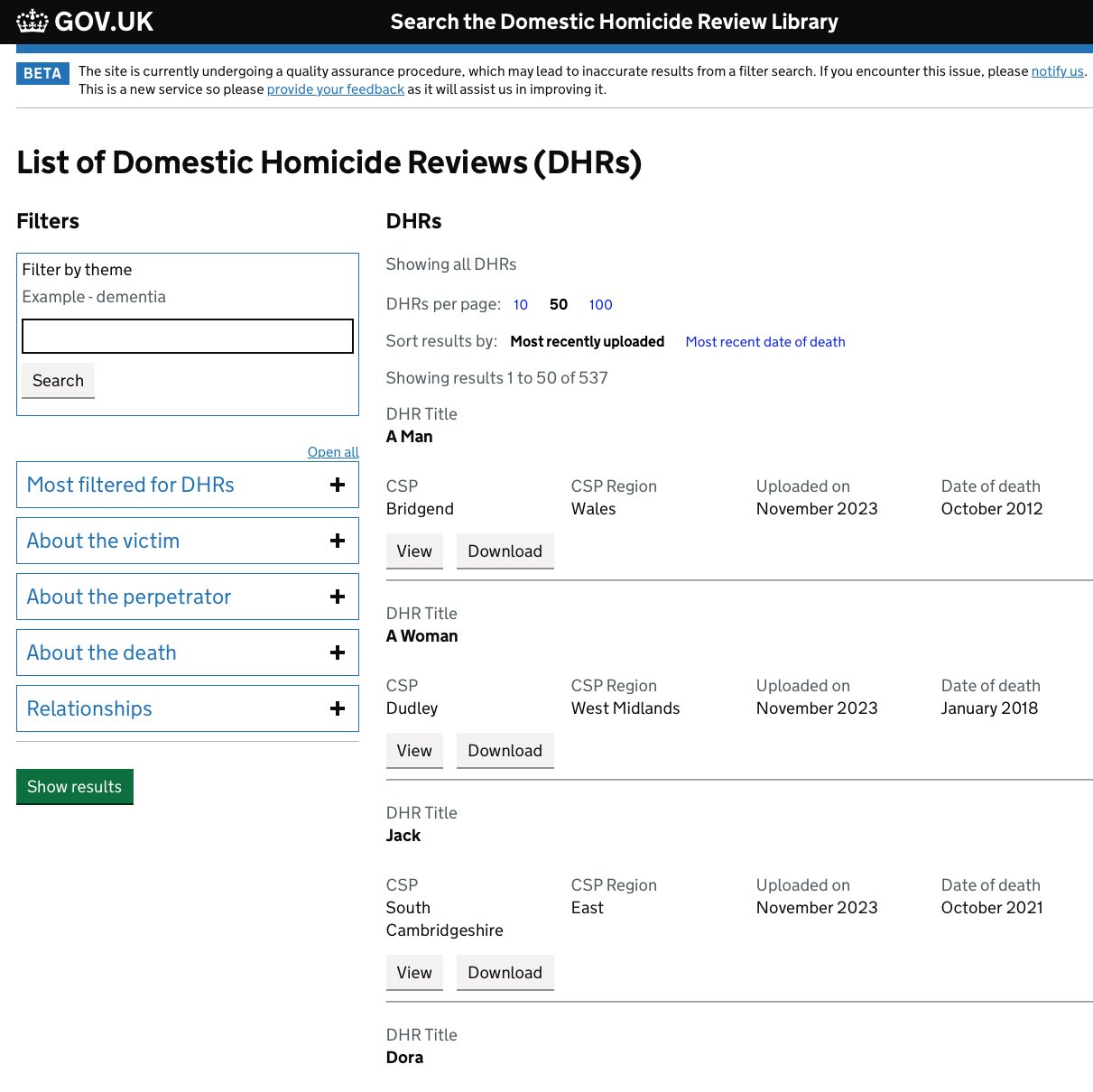Click CSP value Bridgend
This screenshot has height=1092, width=1093.
tap(420, 509)
